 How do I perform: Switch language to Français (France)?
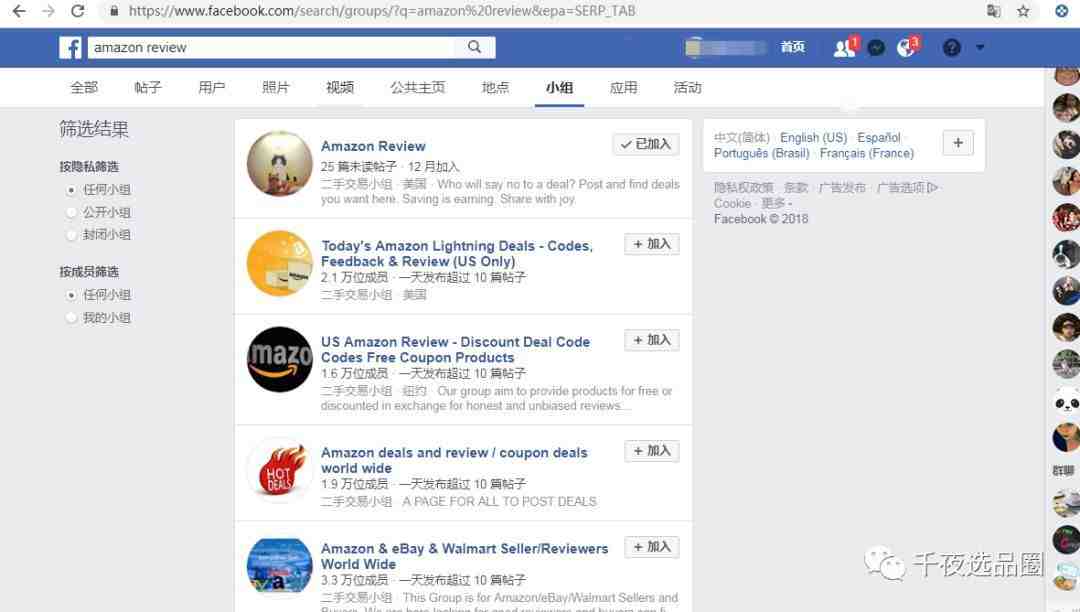866,153
